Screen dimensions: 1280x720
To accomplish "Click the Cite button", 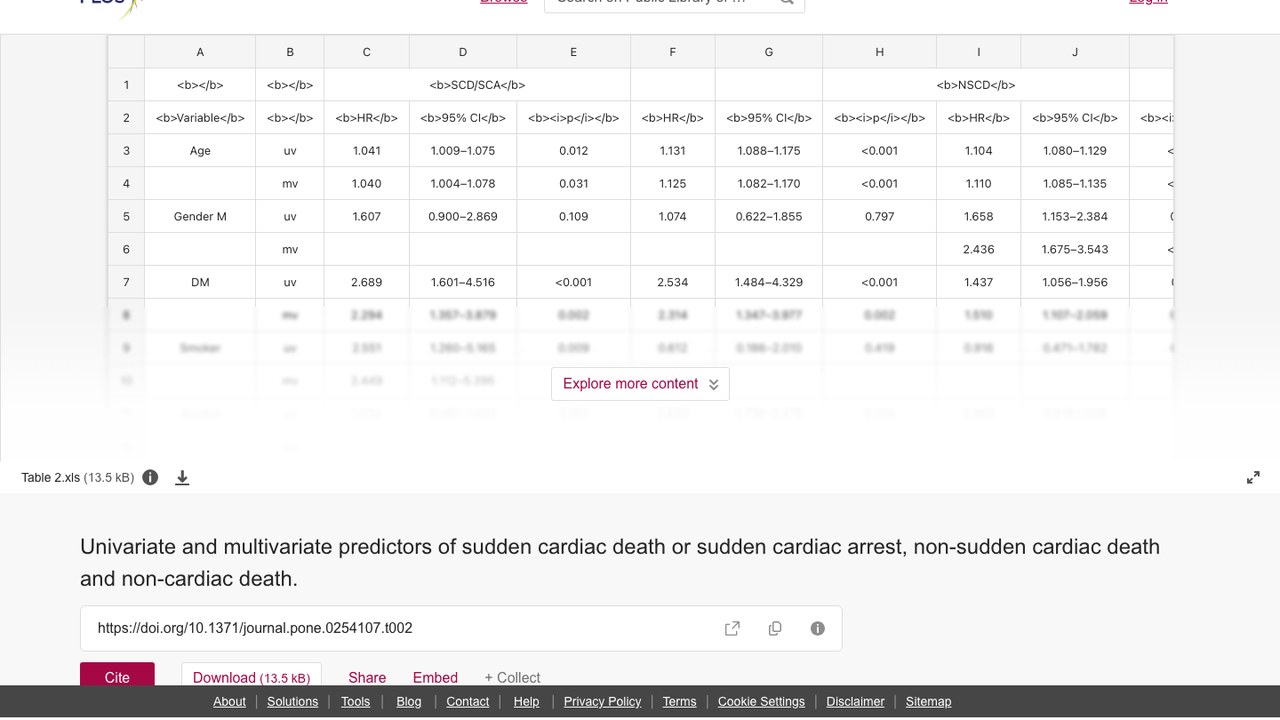I will point(117,675).
